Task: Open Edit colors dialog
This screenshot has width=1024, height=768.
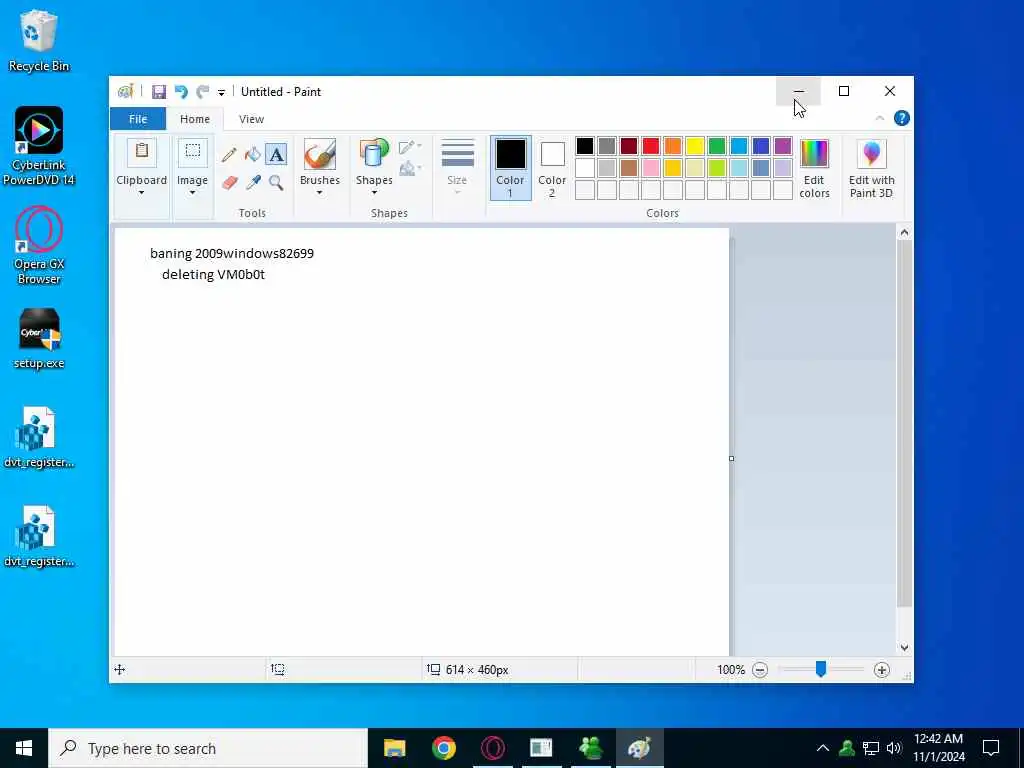Action: point(814,168)
